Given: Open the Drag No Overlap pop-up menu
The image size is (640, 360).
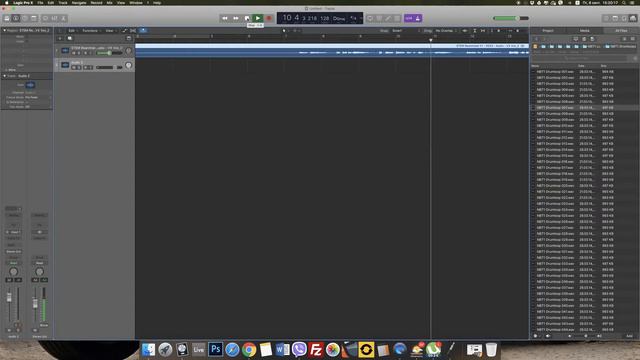Looking at the screenshot, I should 445,31.
